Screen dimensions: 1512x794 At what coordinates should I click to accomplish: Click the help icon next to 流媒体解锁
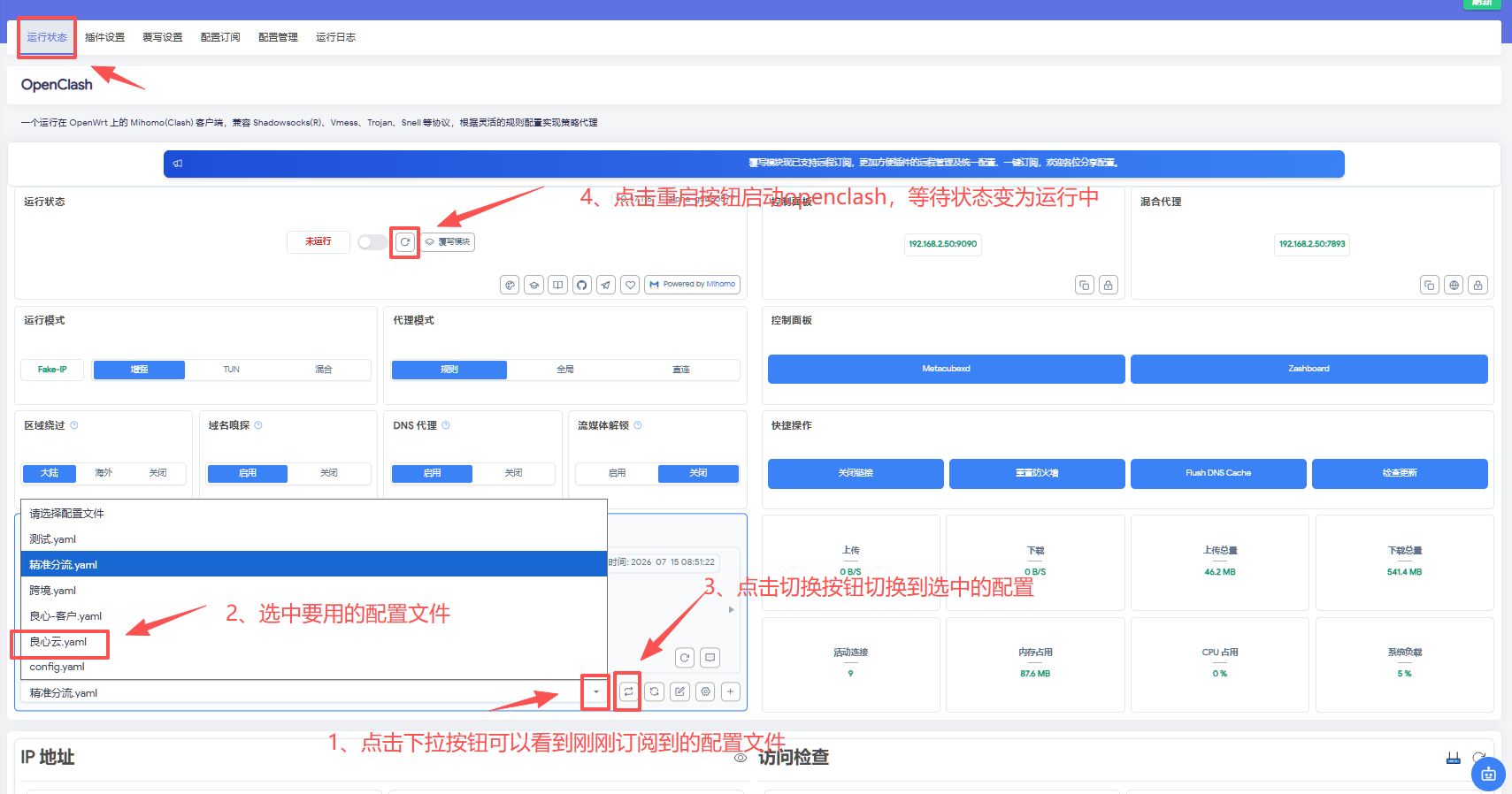638,425
